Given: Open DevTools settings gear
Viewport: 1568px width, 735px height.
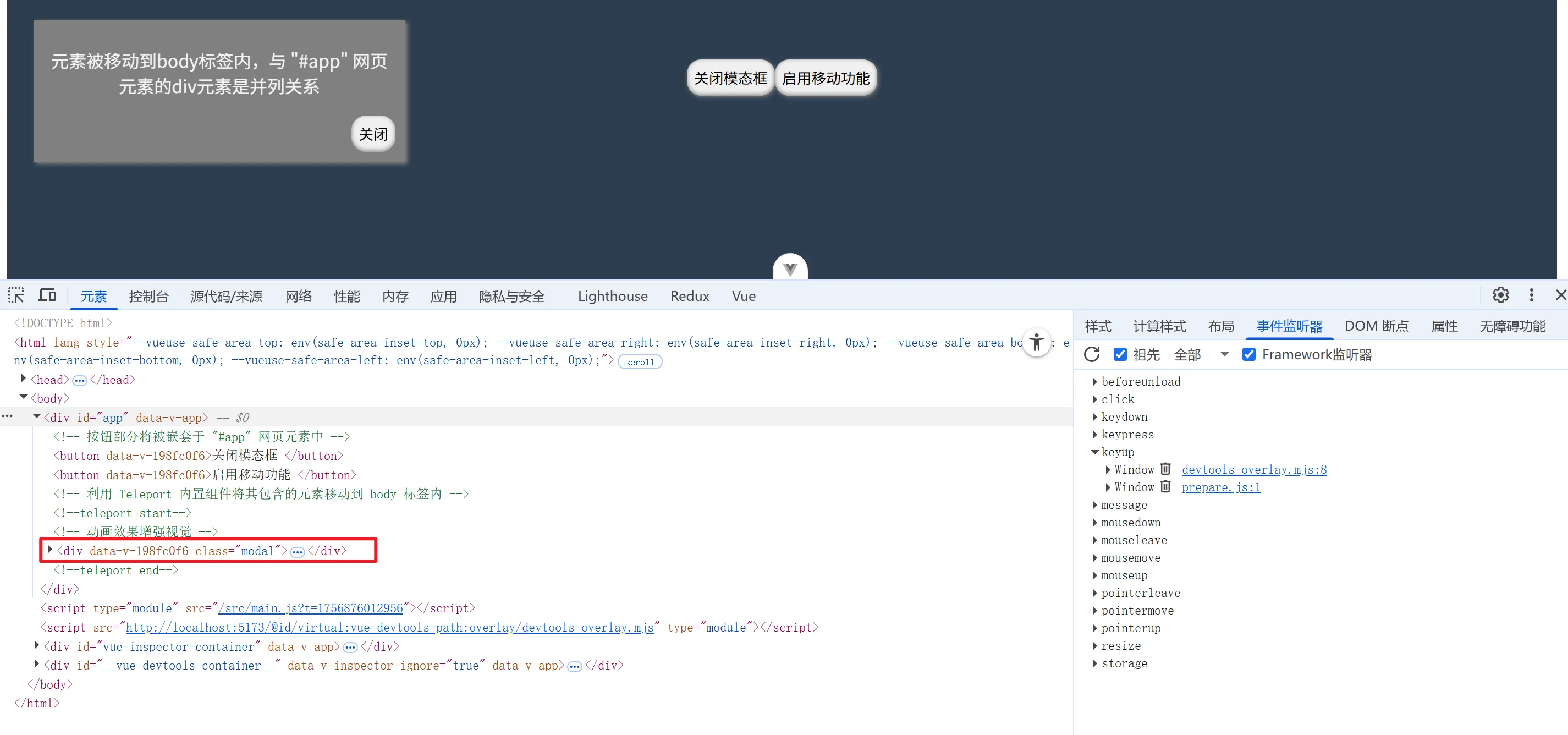Looking at the screenshot, I should pos(1500,295).
